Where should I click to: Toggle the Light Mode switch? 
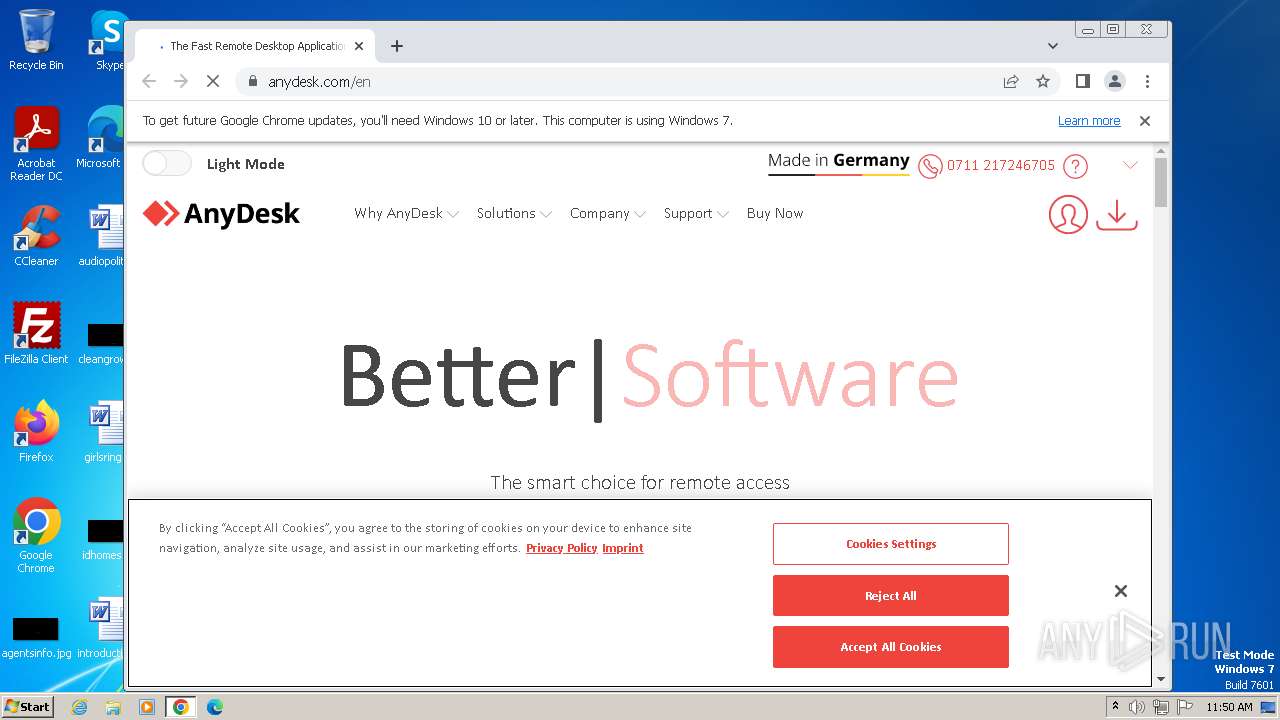click(166, 164)
